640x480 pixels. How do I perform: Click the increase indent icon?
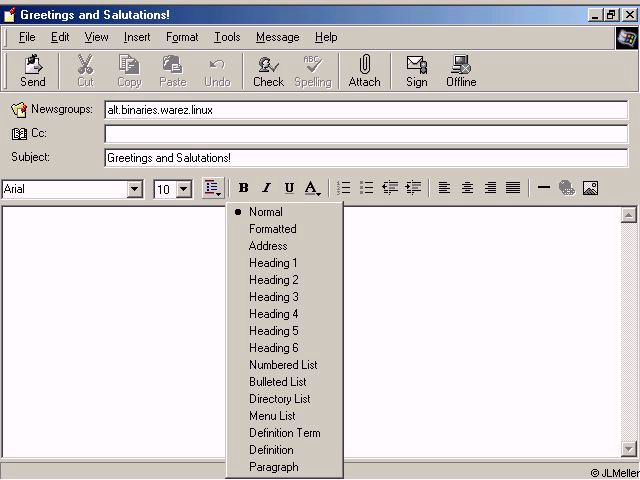tap(413, 188)
